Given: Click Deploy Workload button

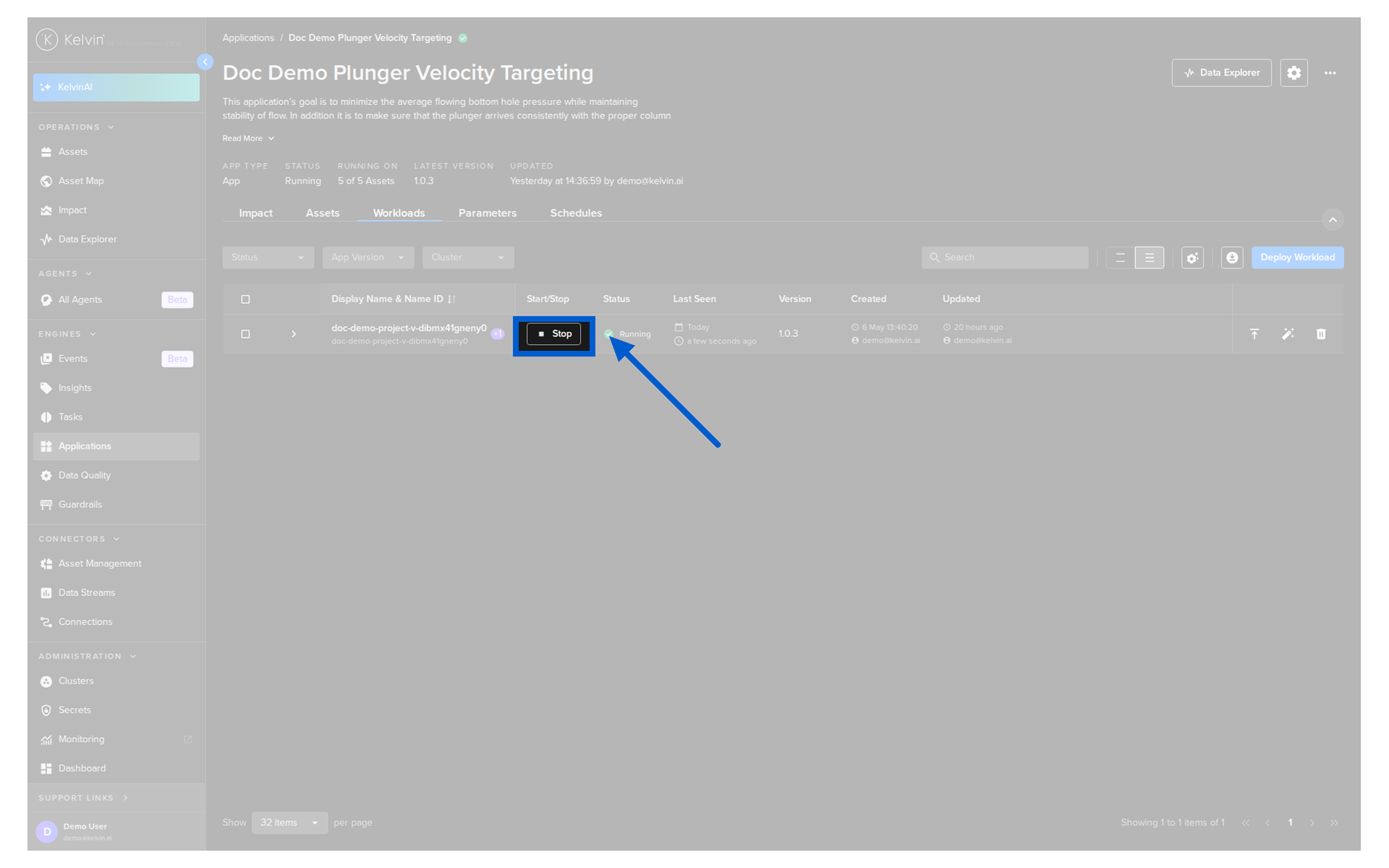Looking at the screenshot, I should point(1298,258).
